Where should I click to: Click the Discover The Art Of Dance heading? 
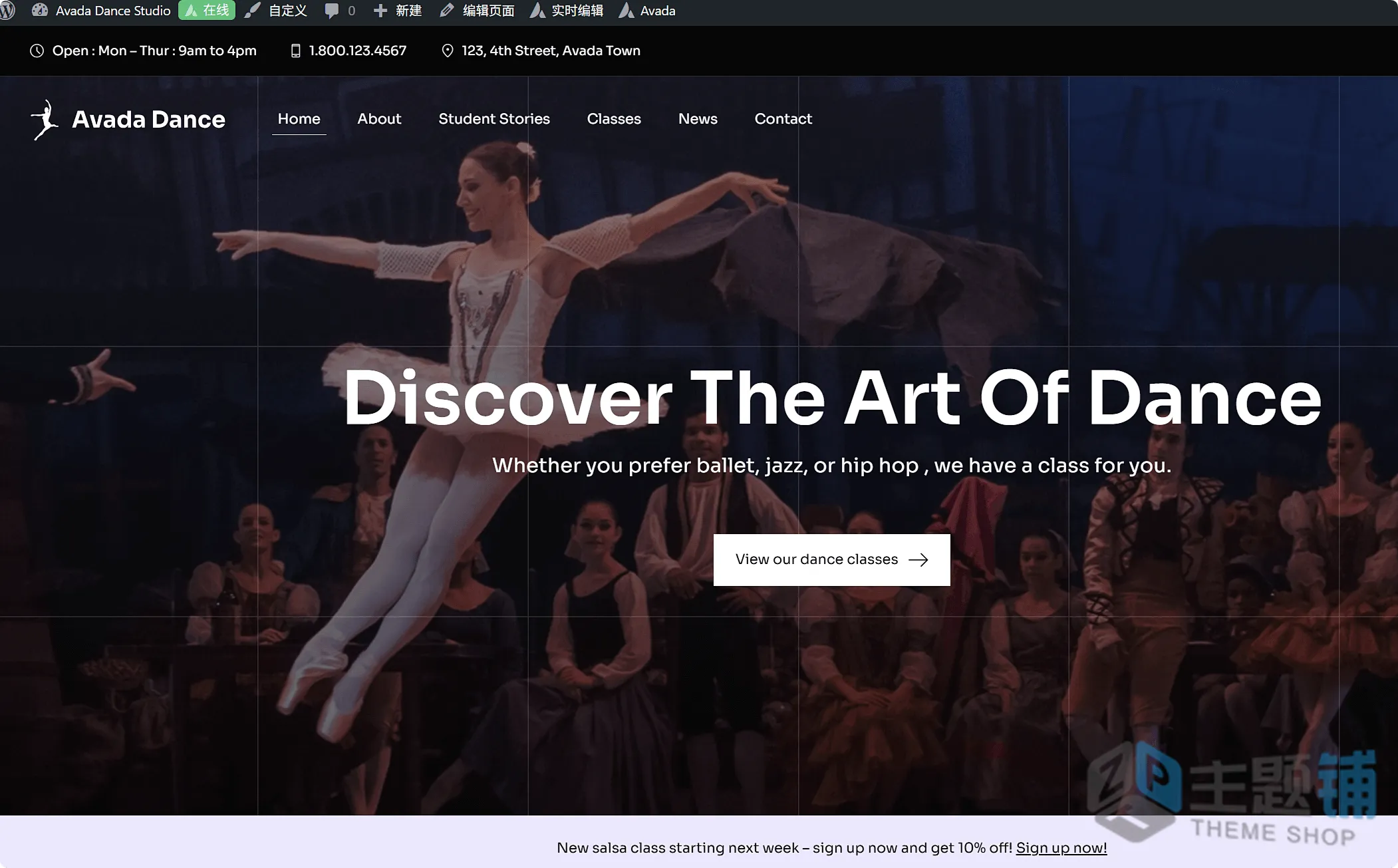[833, 398]
